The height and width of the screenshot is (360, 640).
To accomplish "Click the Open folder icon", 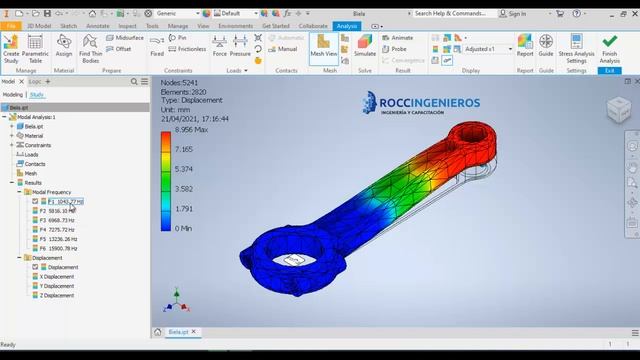I will pos(36,13).
